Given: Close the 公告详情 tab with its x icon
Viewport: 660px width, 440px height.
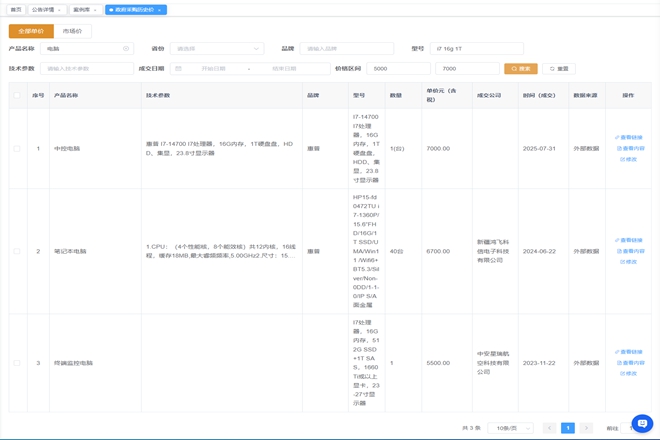Looking at the screenshot, I should coord(60,10).
